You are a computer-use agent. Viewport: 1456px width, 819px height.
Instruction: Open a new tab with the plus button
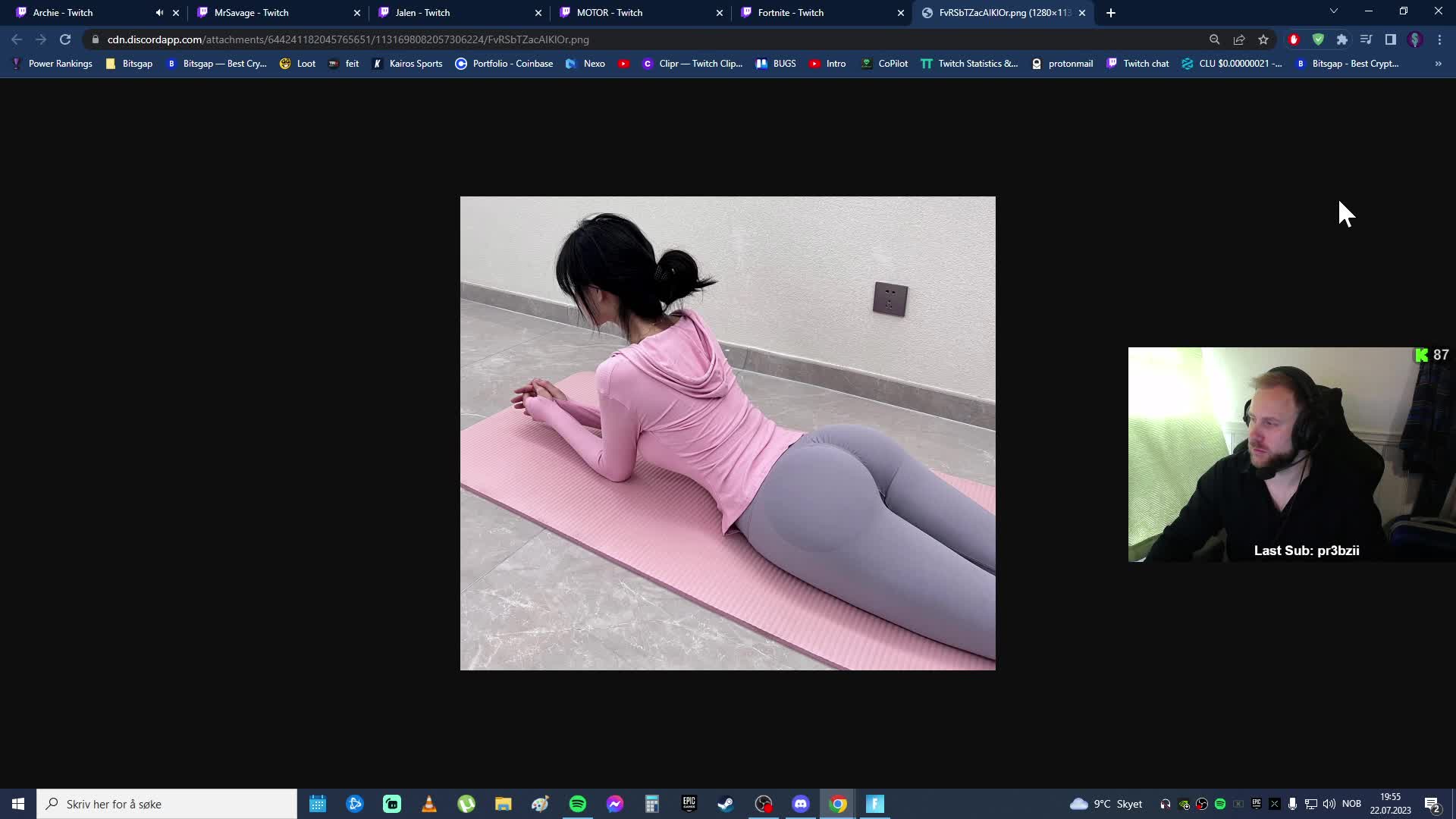(x=1111, y=13)
